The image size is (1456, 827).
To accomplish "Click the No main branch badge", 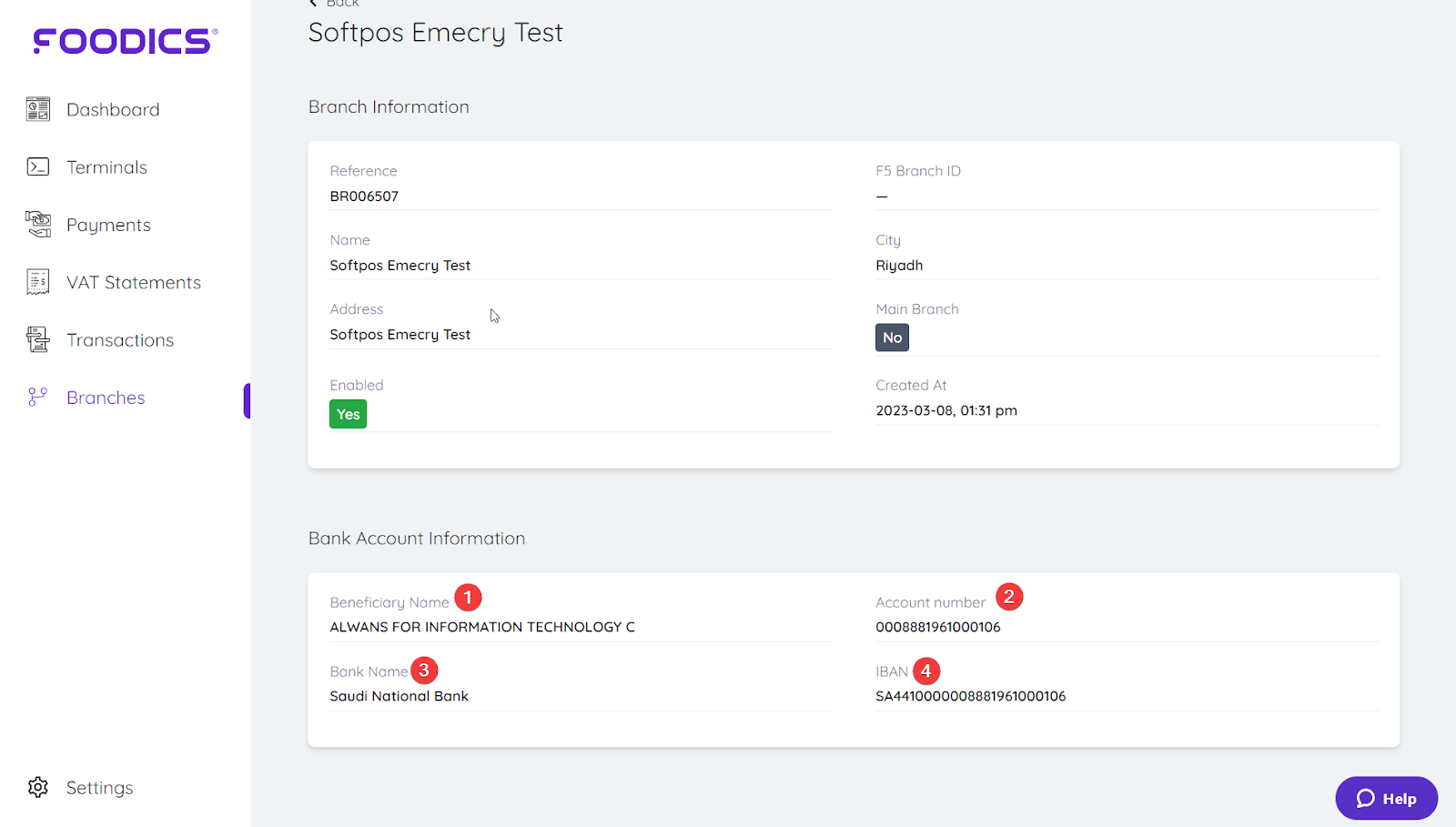I will click(x=892, y=338).
